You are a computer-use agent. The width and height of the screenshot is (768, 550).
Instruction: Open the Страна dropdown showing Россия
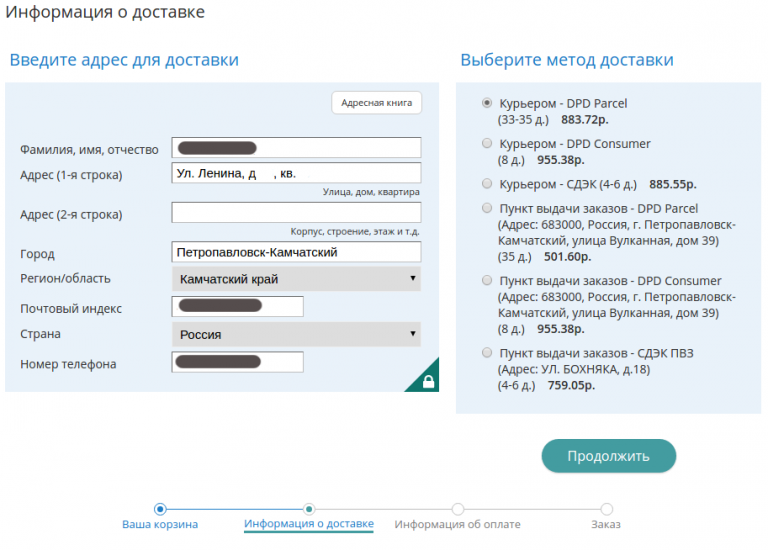tap(296, 334)
